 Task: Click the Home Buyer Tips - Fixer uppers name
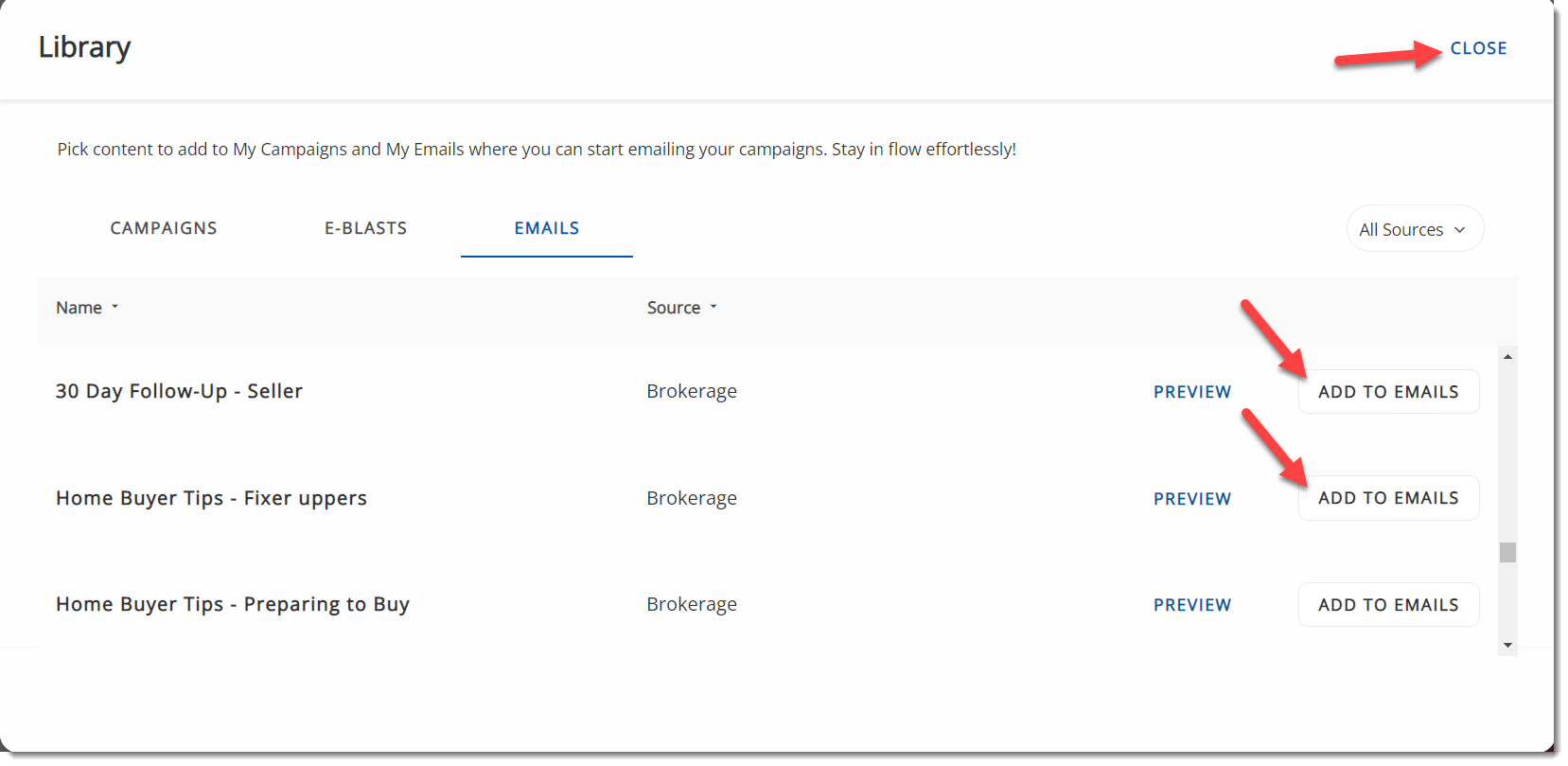[x=211, y=498]
